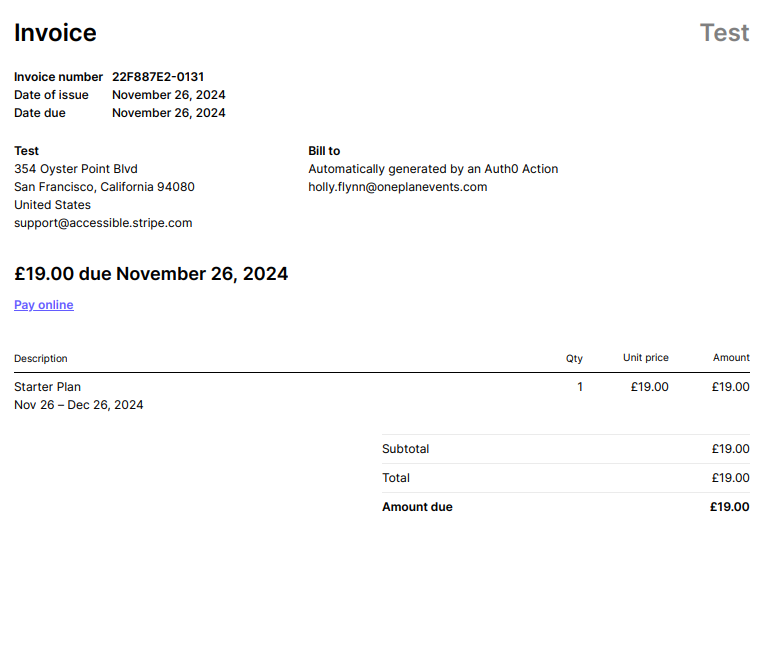Click the Bill to heading
This screenshot has height=649, width=774.
[x=324, y=151]
